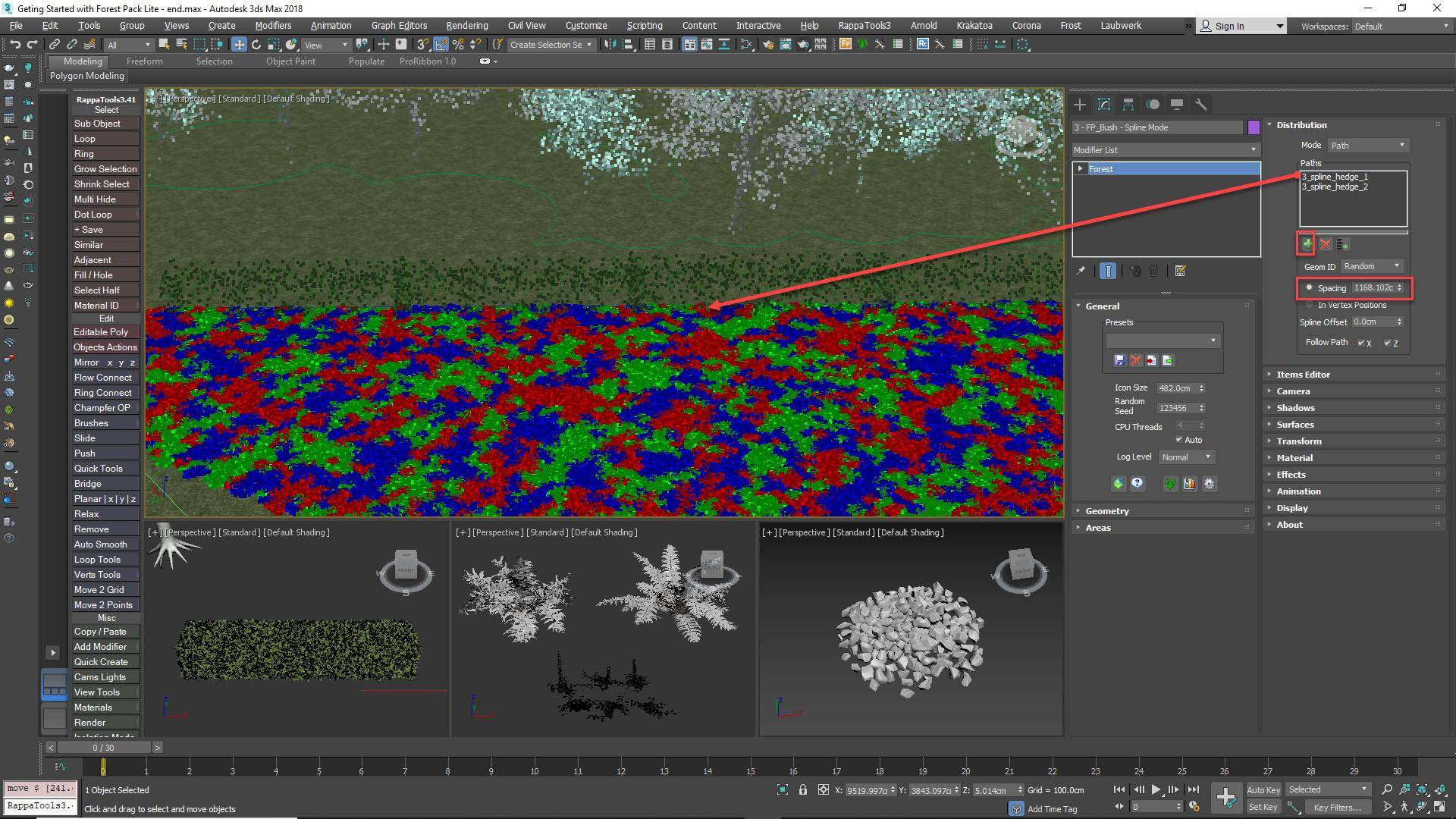1456x819 pixels.
Task: Select the wrench Utilities tab icon
Action: pyautogui.click(x=1200, y=105)
